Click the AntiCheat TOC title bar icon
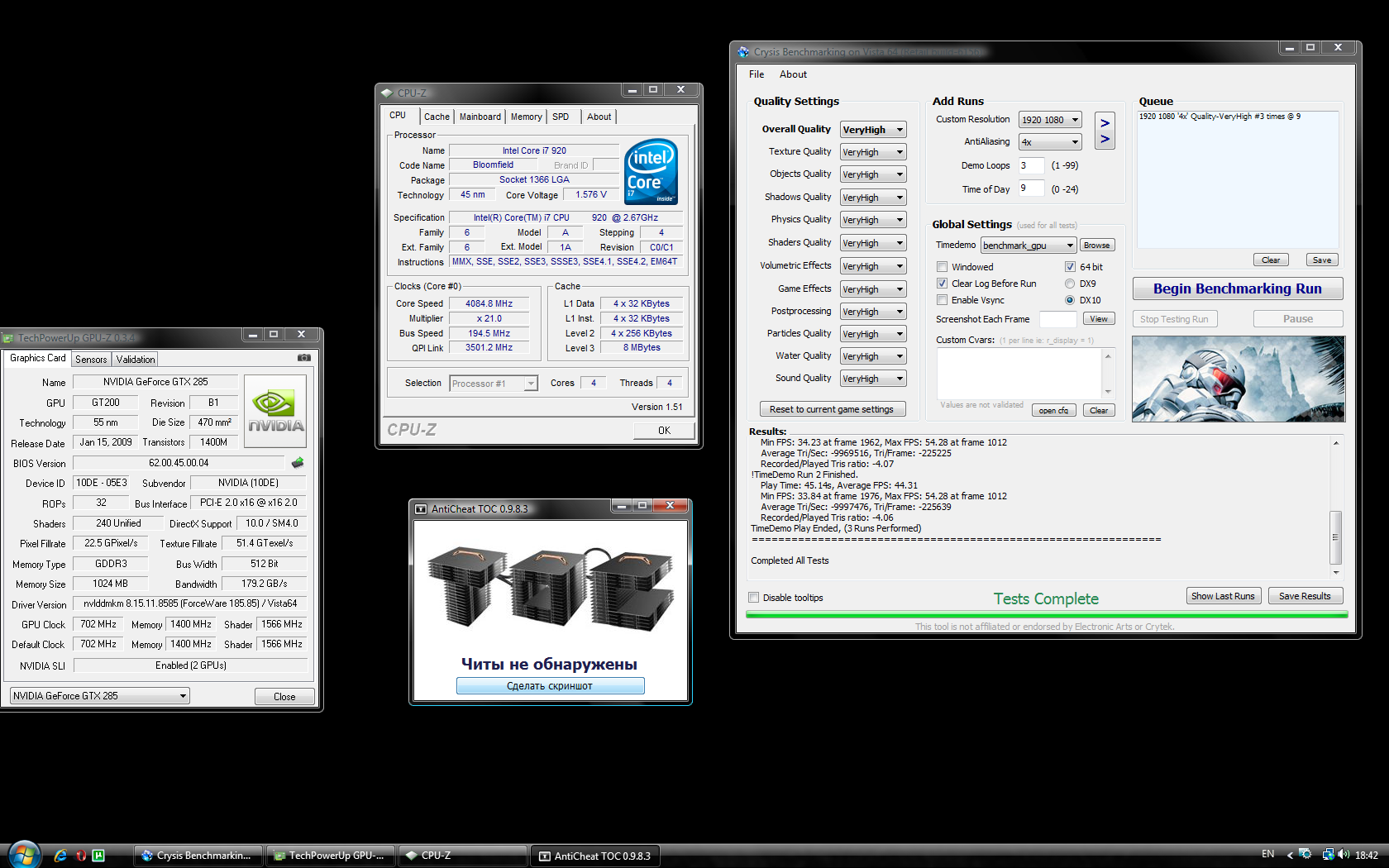Screen dimensions: 1389x868 421,508
